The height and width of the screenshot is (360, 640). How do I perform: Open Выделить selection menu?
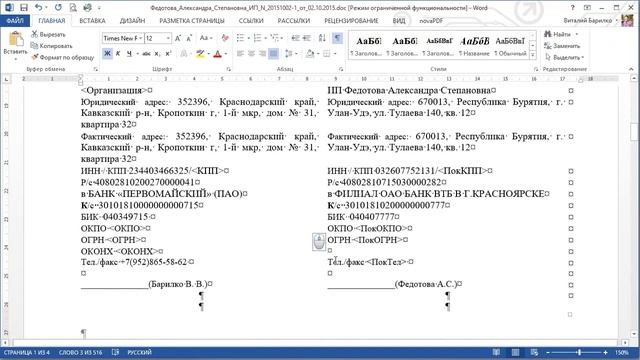click(565, 57)
